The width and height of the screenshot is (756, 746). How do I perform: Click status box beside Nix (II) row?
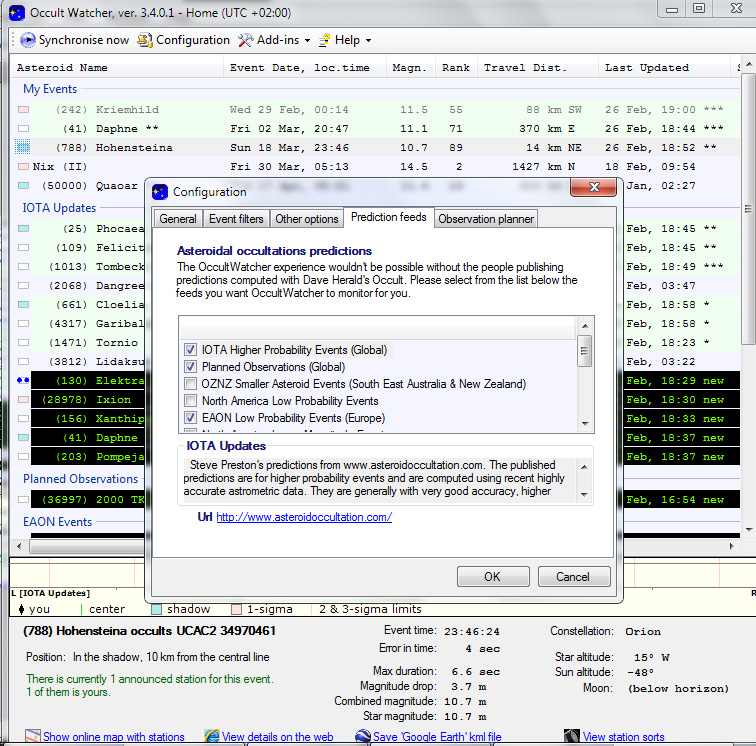click(23, 166)
